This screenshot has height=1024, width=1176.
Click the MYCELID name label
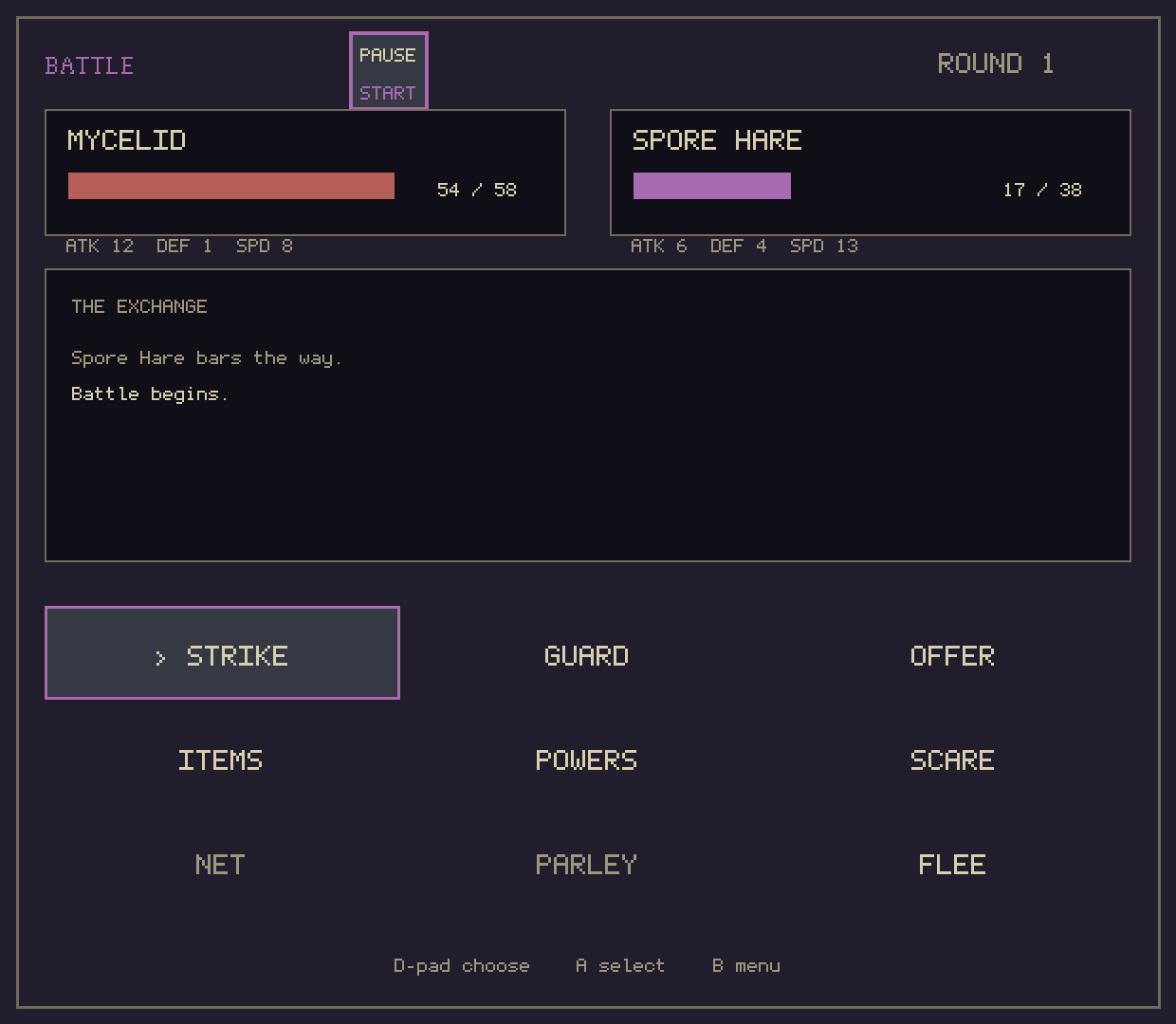(127, 140)
